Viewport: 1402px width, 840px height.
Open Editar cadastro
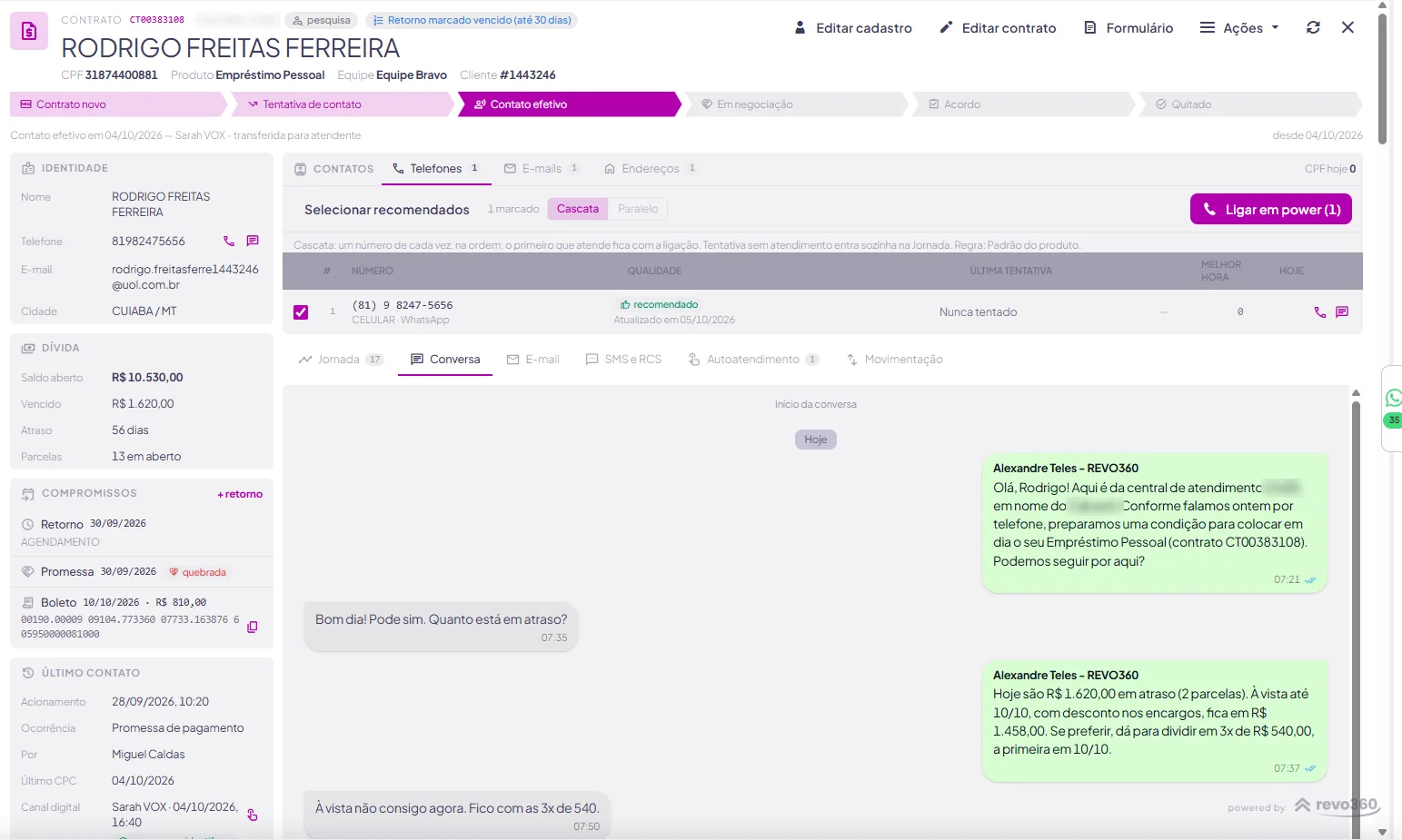click(x=853, y=28)
